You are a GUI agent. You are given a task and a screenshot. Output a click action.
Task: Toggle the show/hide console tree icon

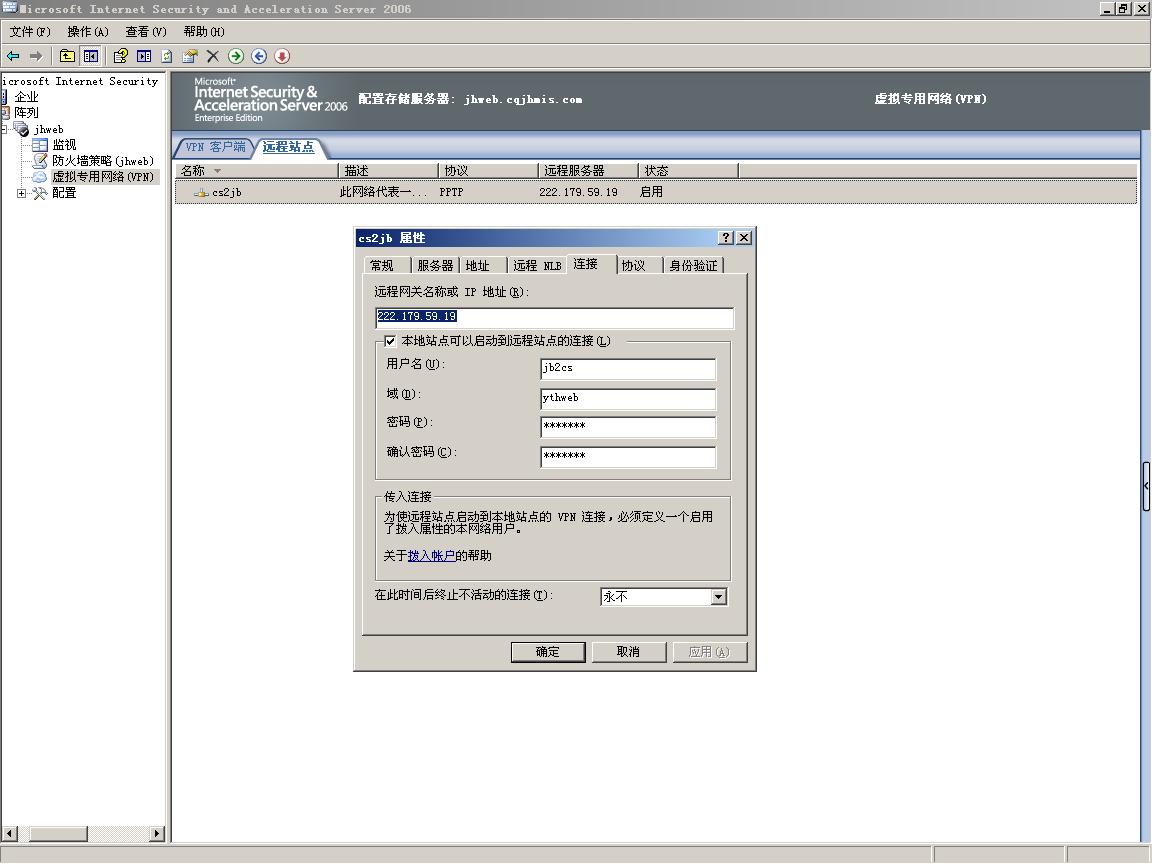click(90, 56)
